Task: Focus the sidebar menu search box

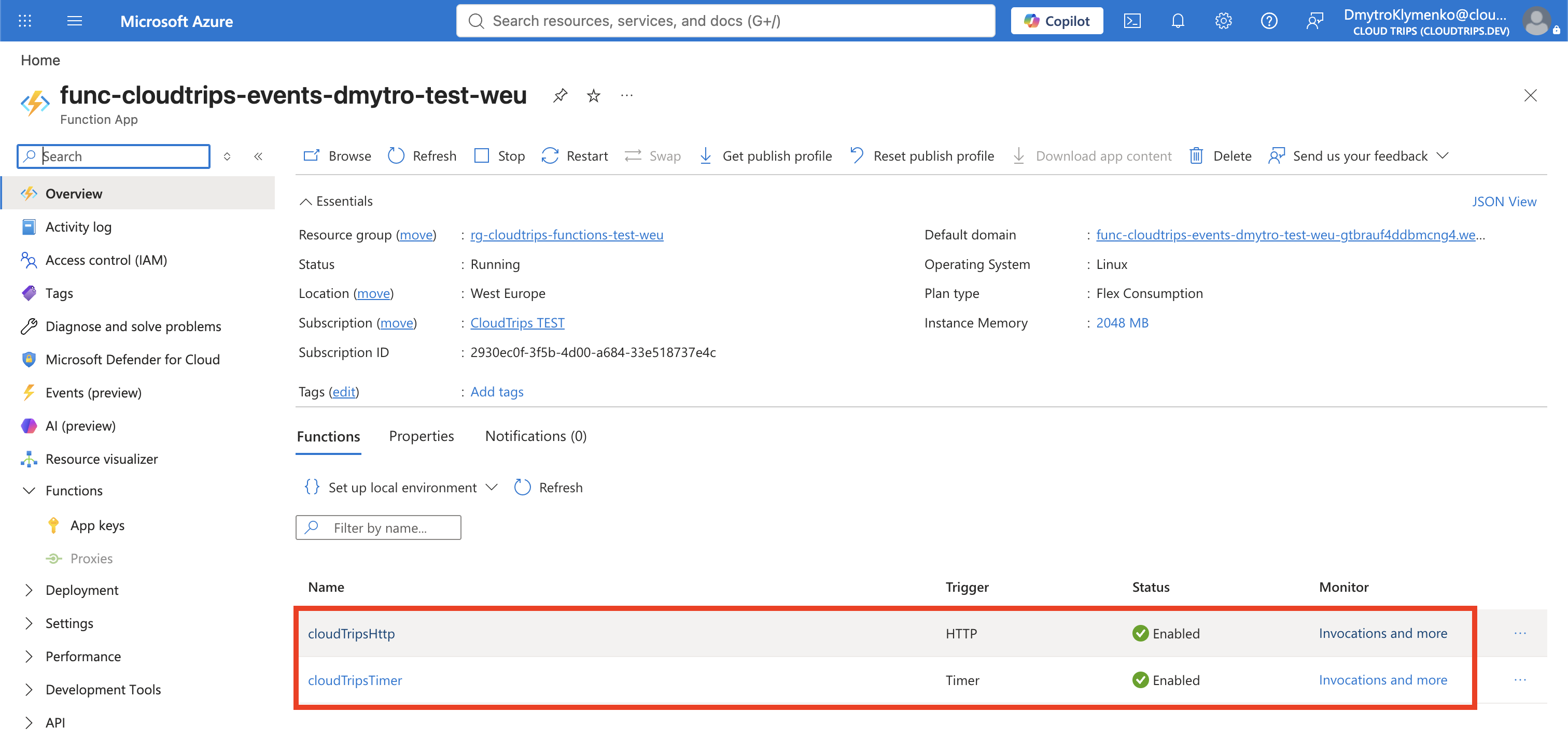Action: tap(114, 156)
